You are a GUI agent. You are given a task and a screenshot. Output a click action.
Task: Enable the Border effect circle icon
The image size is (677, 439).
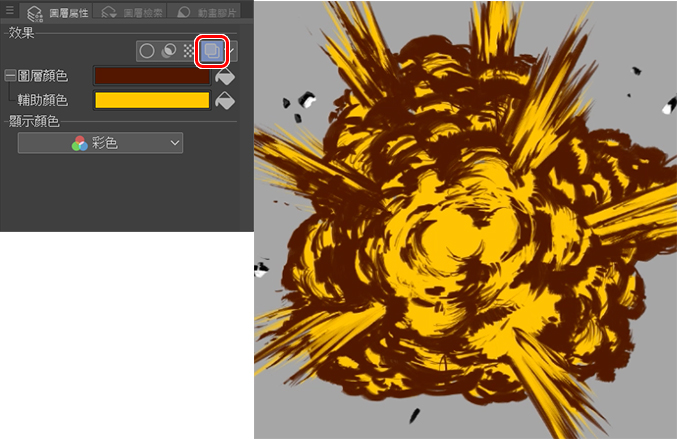[x=148, y=50]
